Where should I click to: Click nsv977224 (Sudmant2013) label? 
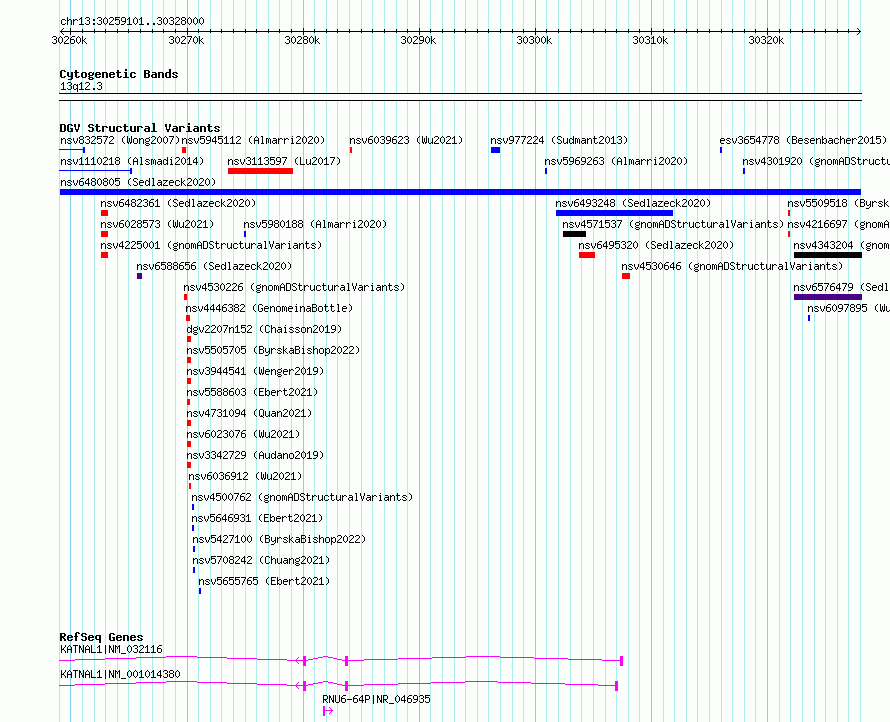559,140
